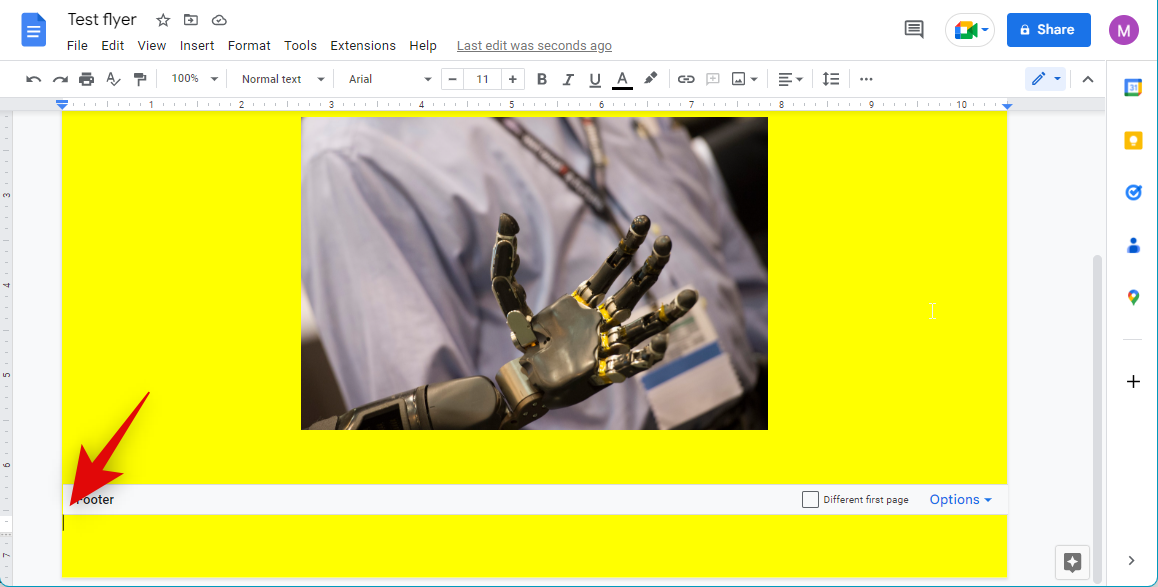The image size is (1158, 587).
Task: Open the text color picker
Action: tap(622, 79)
